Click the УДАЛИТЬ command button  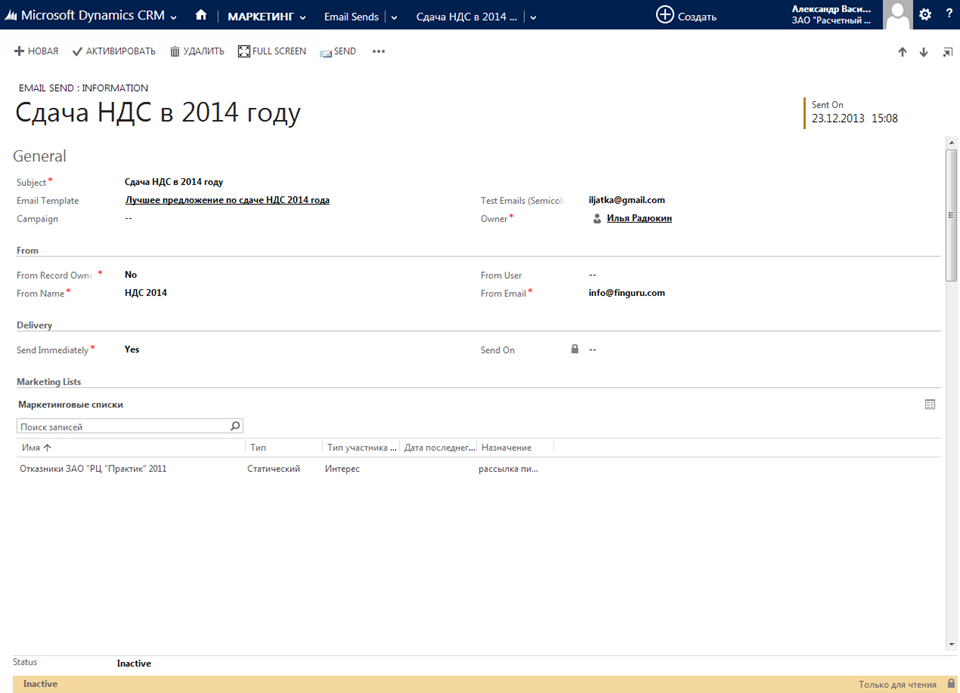(197, 52)
